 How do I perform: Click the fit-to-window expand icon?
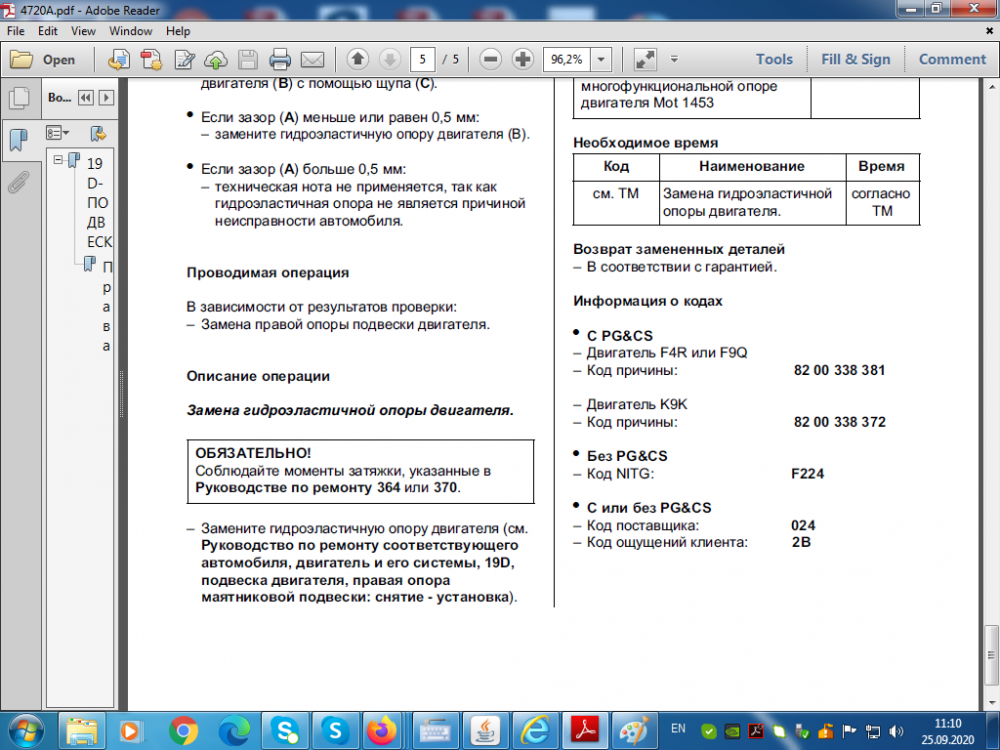pyautogui.click(x=645, y=59)
